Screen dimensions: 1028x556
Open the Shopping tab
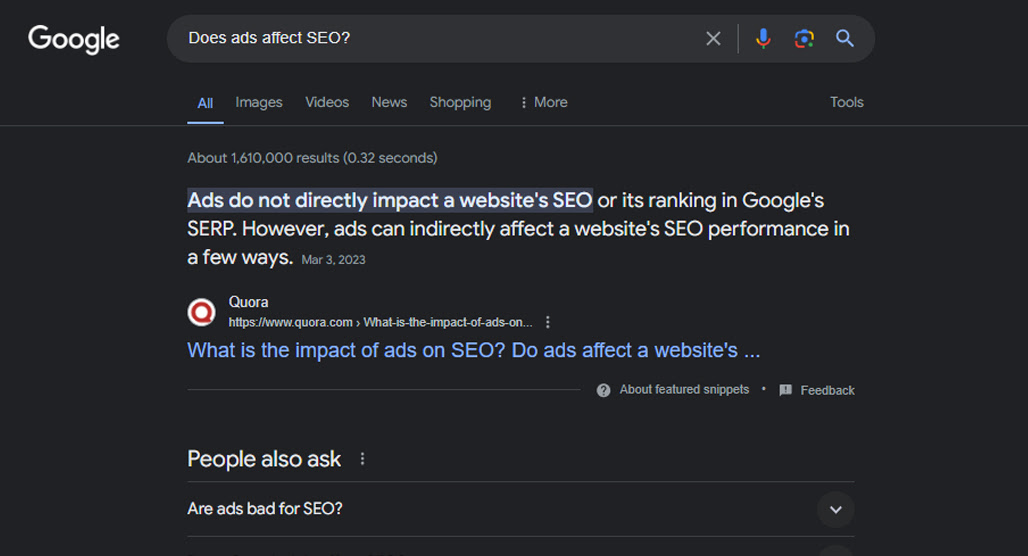[x=460, y=103]
